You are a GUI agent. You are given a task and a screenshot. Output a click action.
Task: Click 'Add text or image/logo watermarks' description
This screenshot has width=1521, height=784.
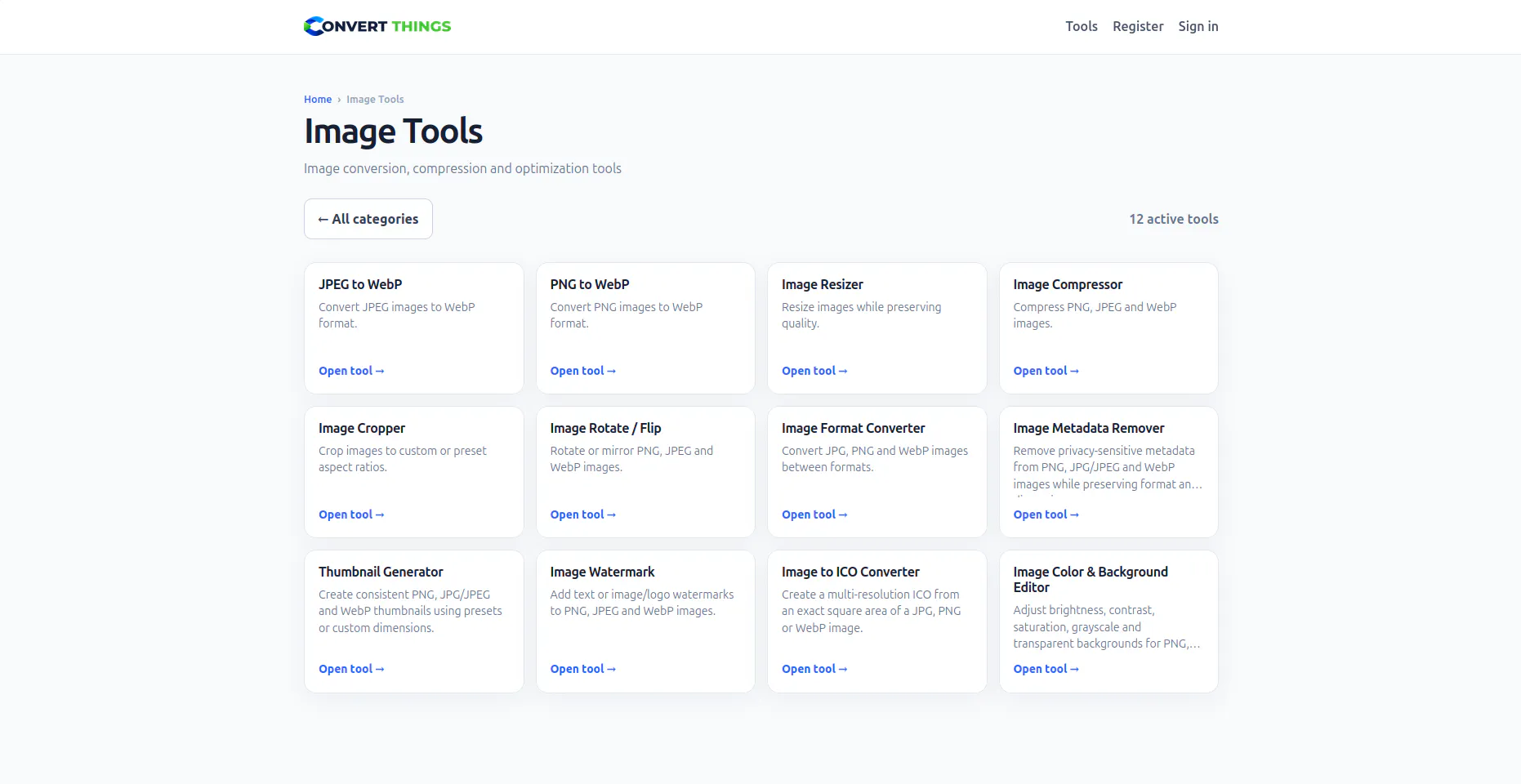(642, 603)
